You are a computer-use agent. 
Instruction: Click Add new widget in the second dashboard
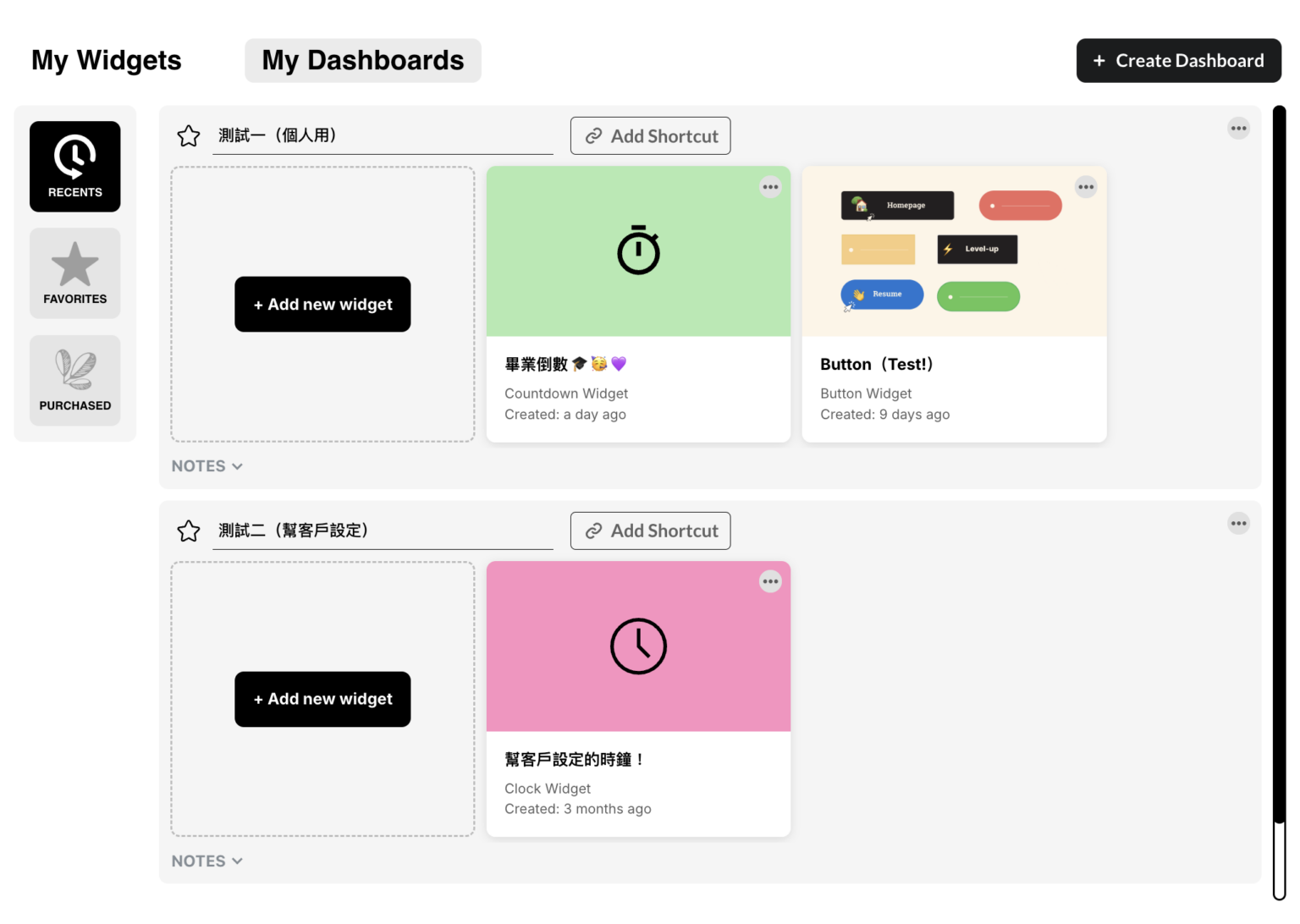322,699
